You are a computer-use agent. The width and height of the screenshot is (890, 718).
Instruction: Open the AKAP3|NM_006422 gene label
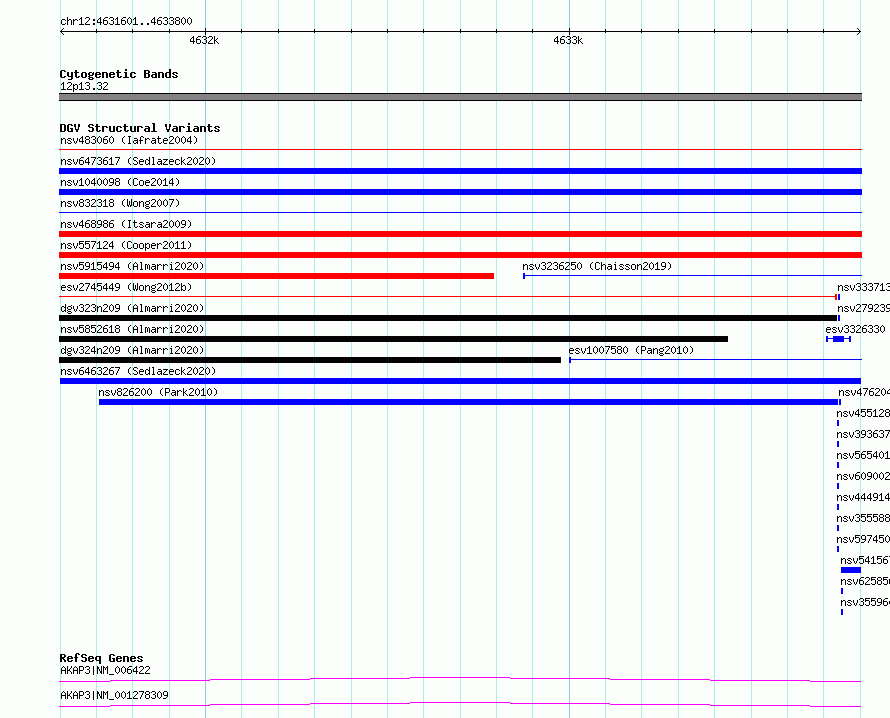pos(105,670)
